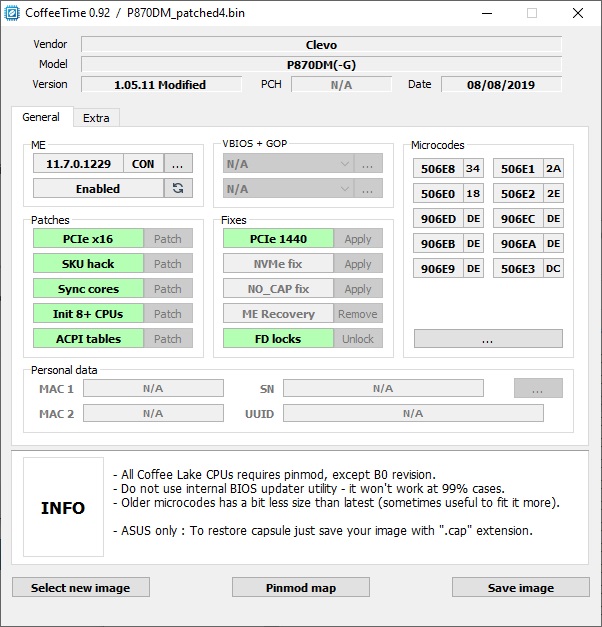This screenshot has height=627, width=602.
Task: Click the green FD locks label
Action: tap(278, 338)
